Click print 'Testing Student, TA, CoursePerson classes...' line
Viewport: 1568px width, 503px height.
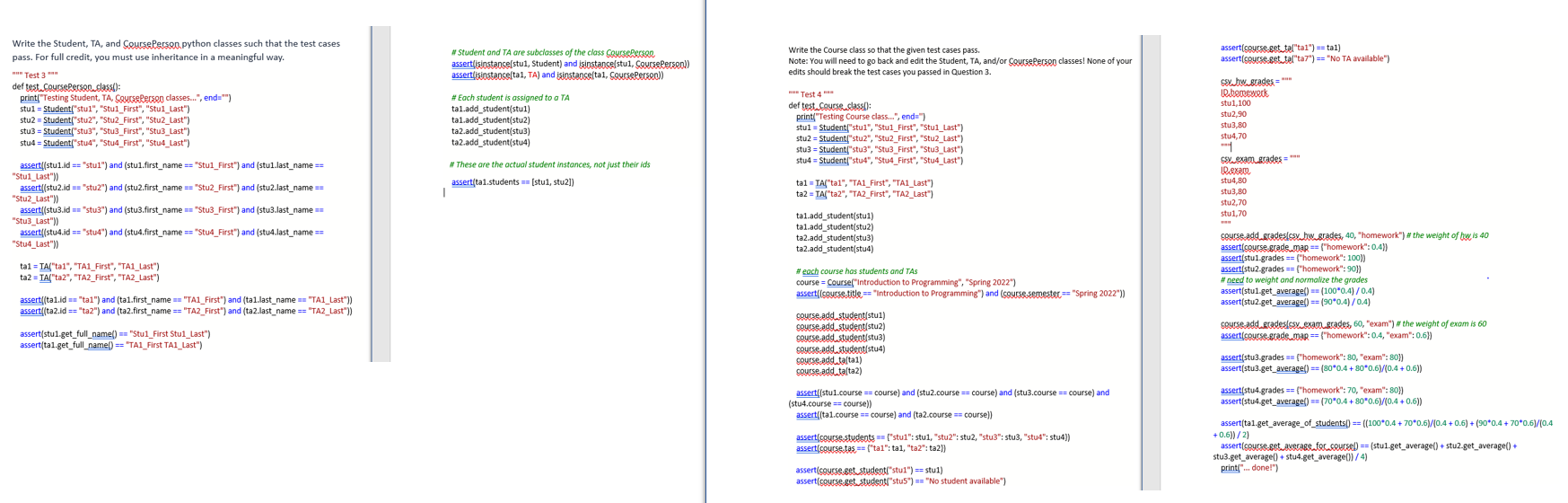[126, 98]
